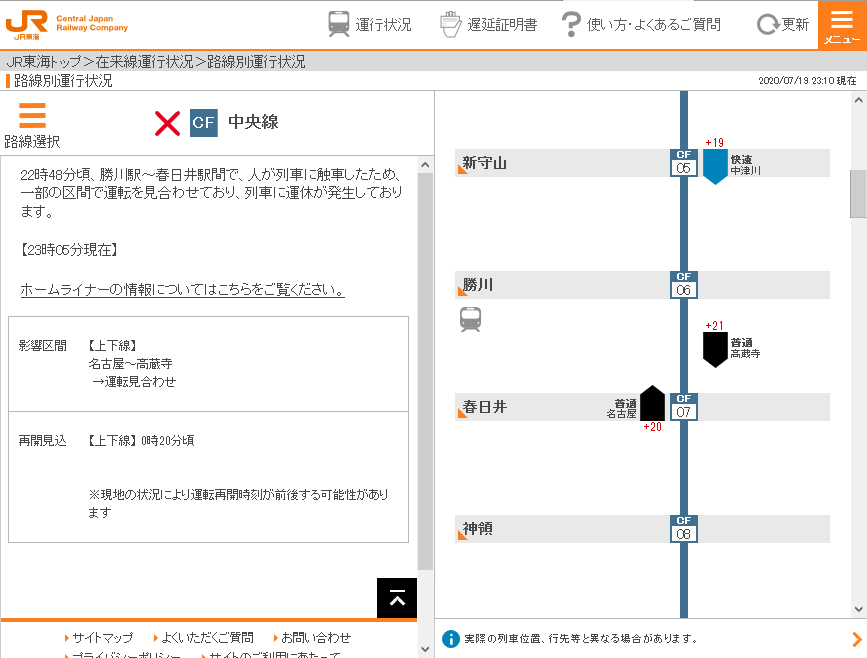Viewport: 867px width, 658px height.
Task: Click black 普通 名古屋 train marker
Action: 652,403
